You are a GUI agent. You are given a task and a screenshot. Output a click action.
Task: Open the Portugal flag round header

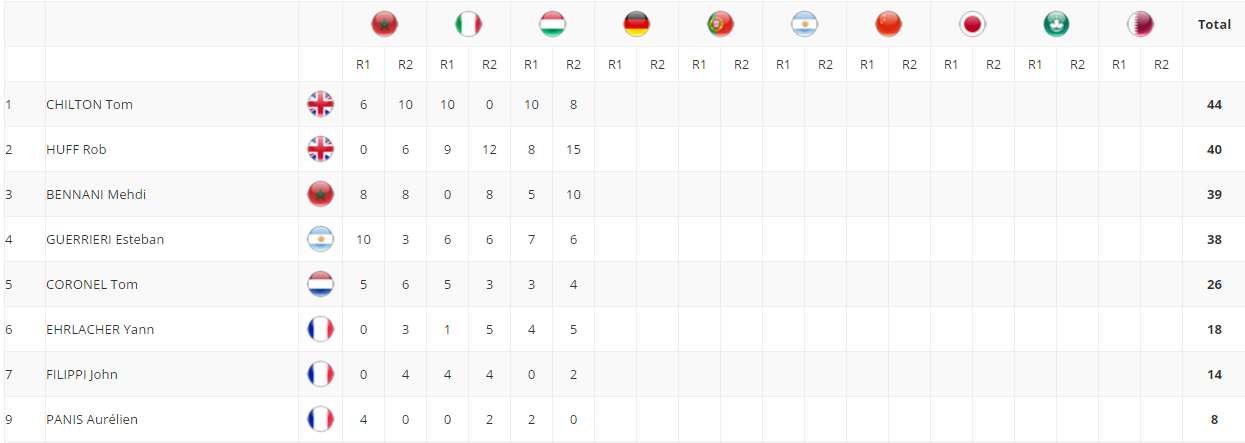pyautogui.click(x=720, y=24)
